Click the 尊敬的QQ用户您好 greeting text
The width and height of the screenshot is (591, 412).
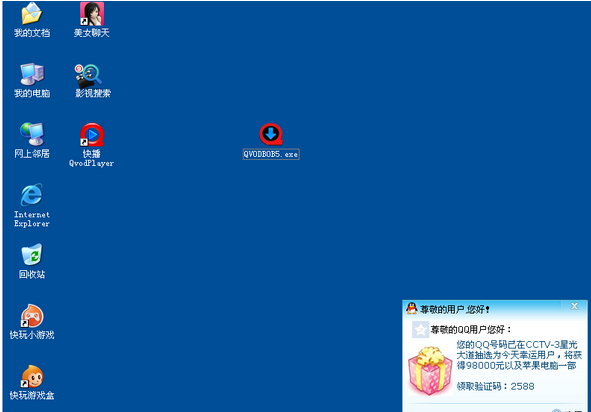pyautogui.click(x=471, y=330)
